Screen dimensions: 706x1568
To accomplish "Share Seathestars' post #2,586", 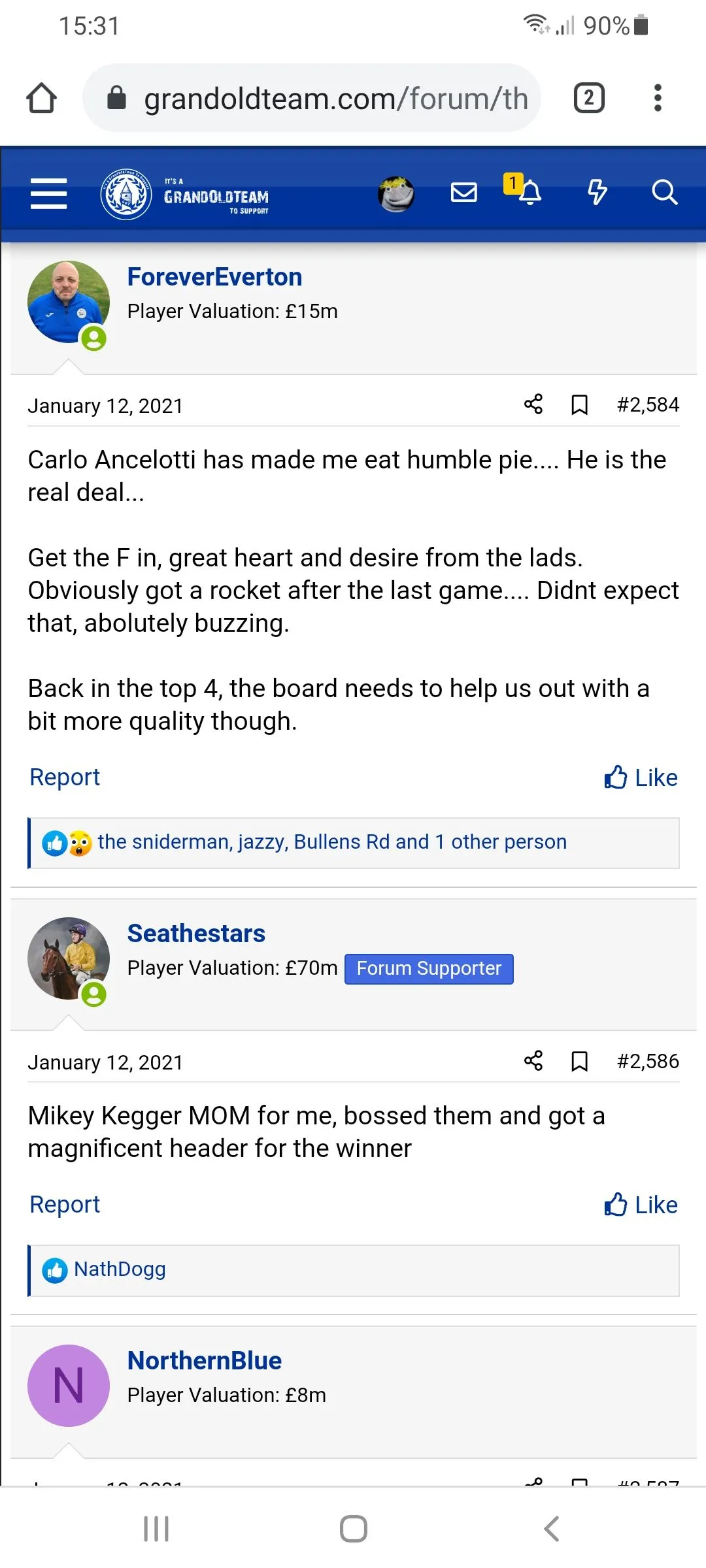I will coord(533,1061).
